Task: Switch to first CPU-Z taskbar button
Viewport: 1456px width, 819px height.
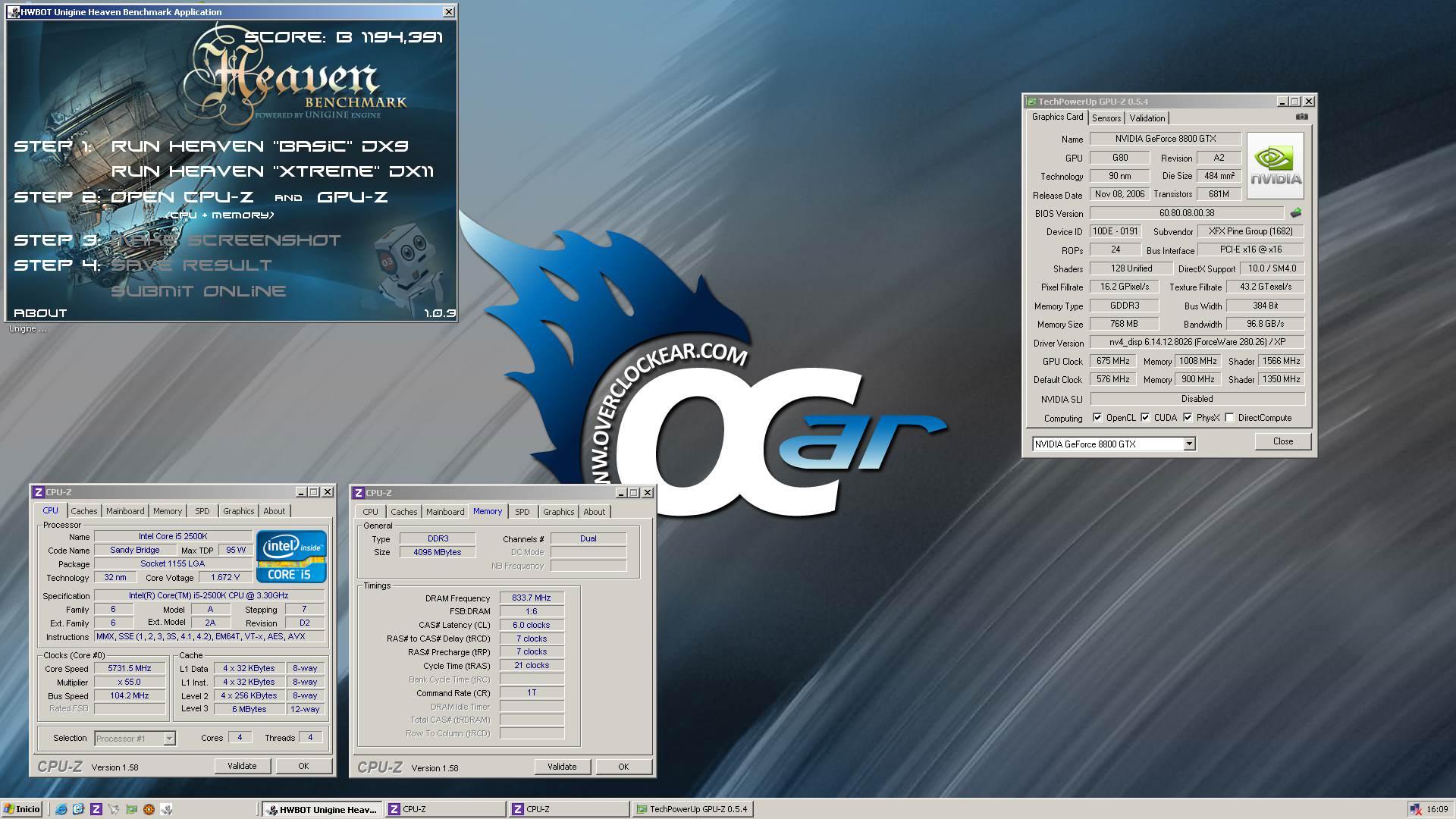Action: point(445,809)
